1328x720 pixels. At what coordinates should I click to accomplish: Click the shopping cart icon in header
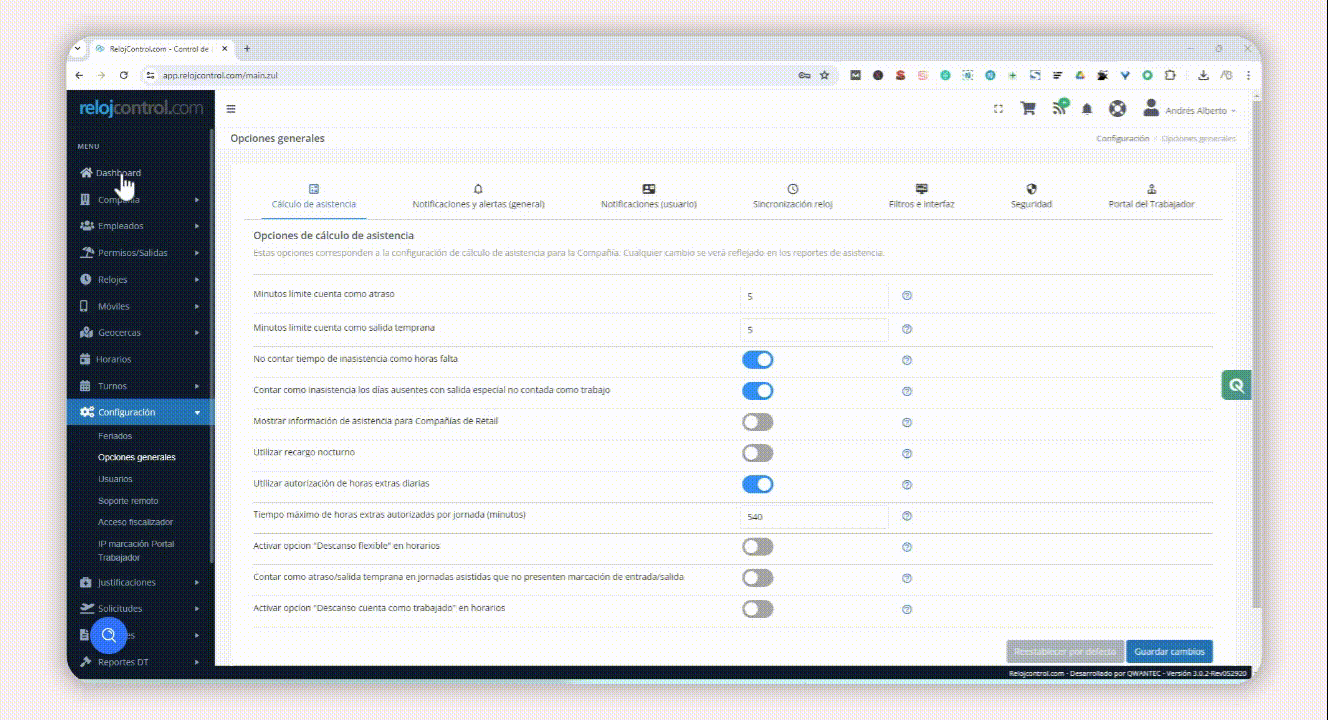click(x=1027, y=109)
